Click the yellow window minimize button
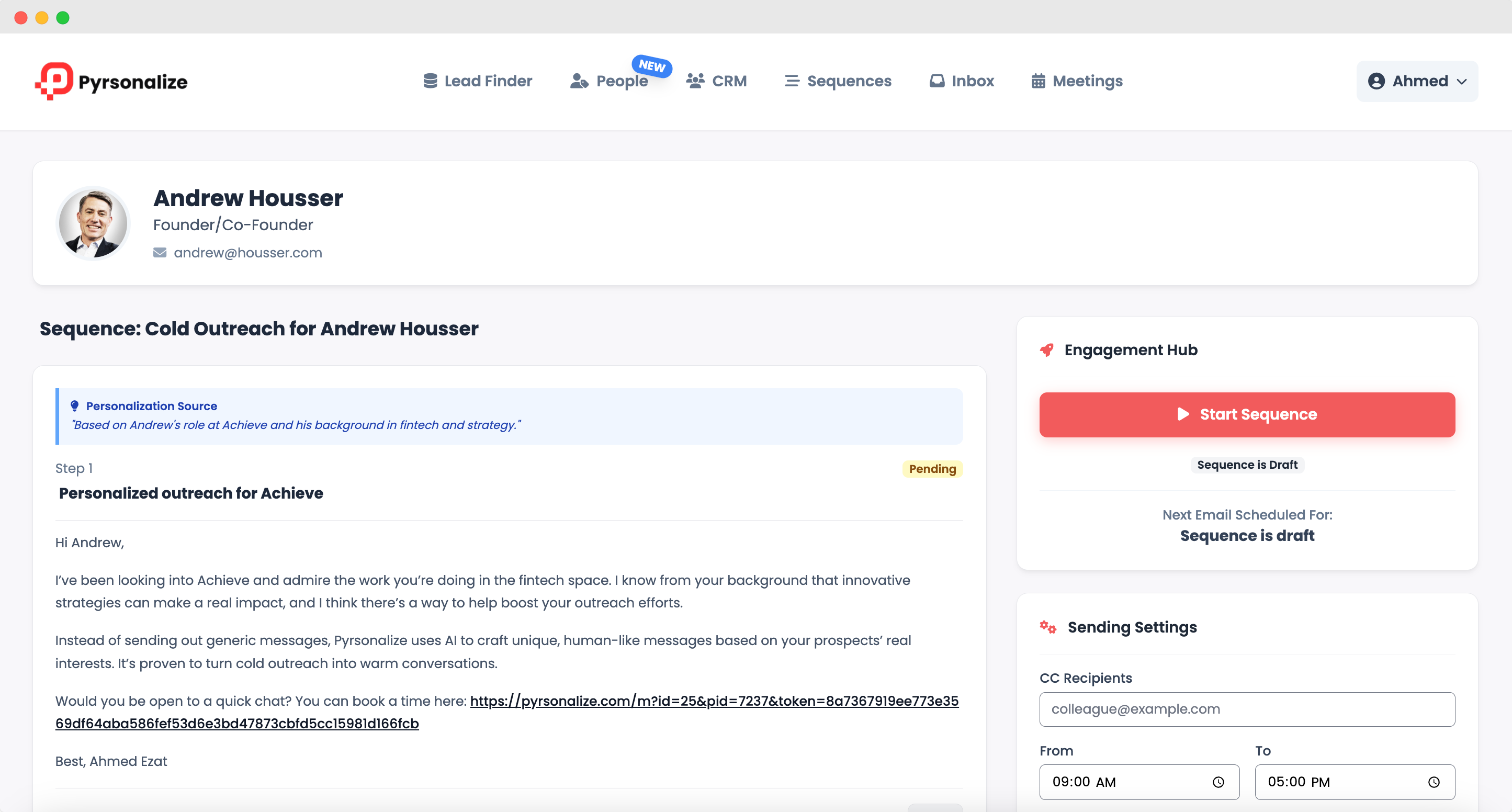This screenshot has width=1512, height=812. click(x=42, y=18)
